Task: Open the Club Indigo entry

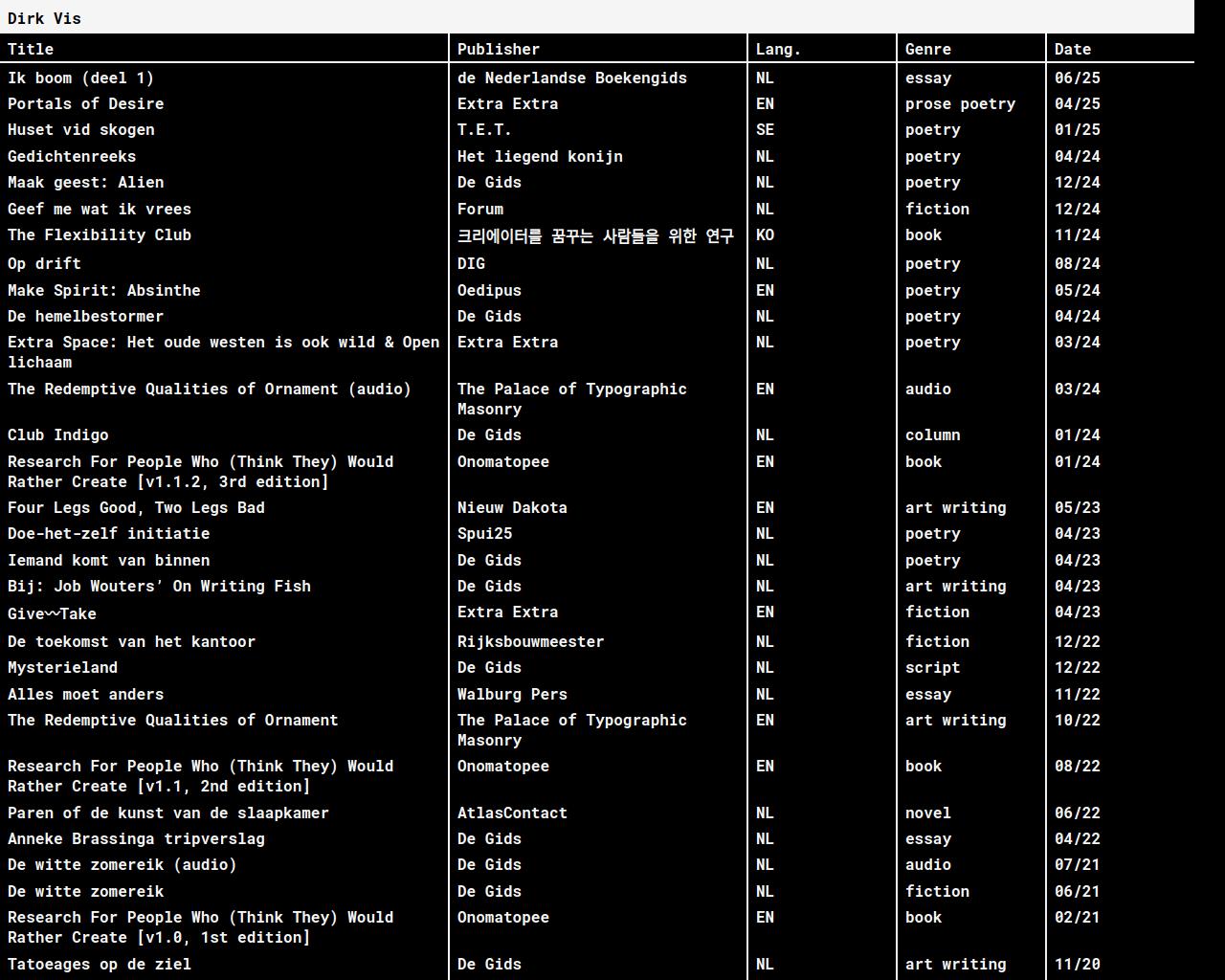Action: (57, 434)
